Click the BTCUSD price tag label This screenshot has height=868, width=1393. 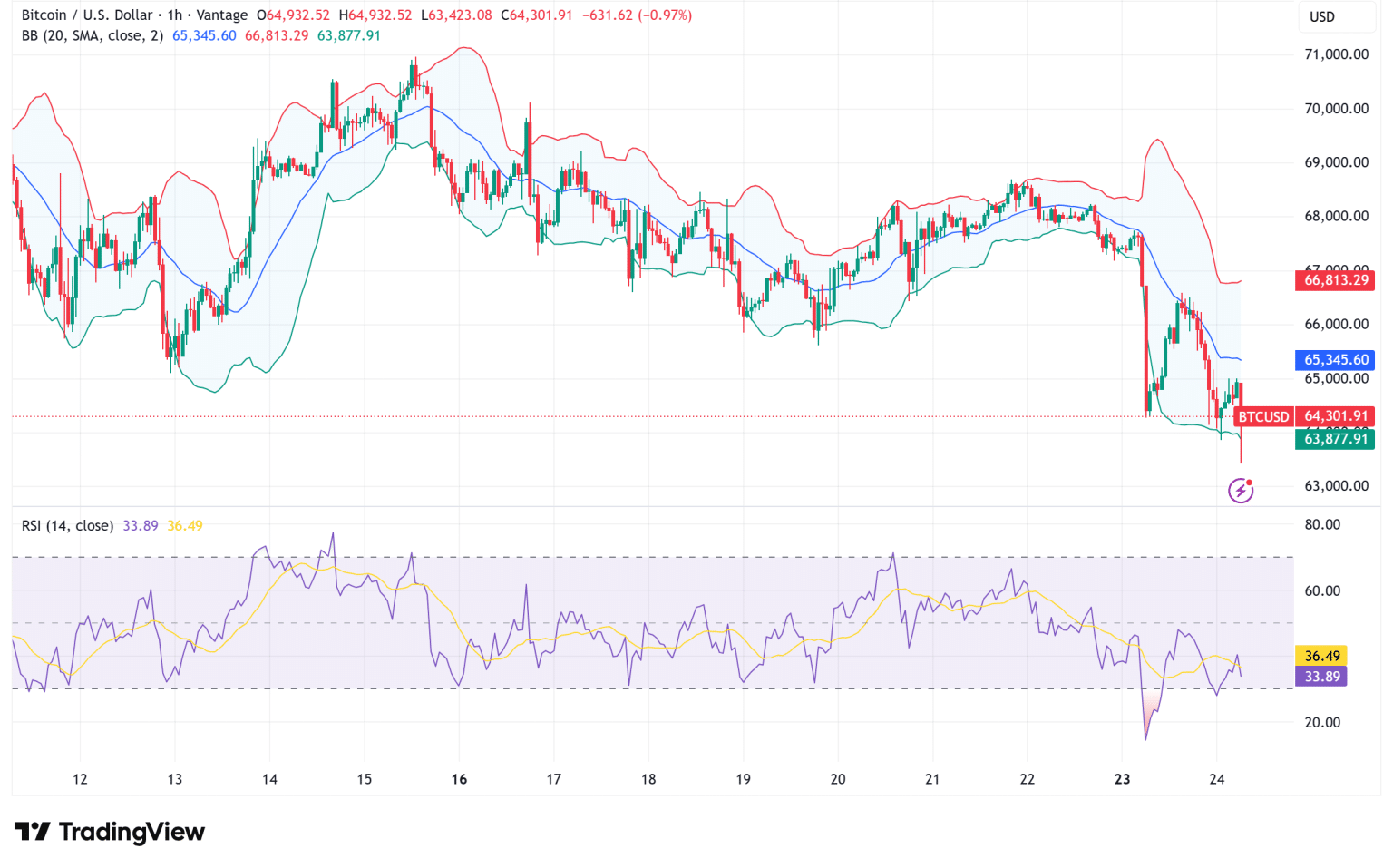[1263, 416]
